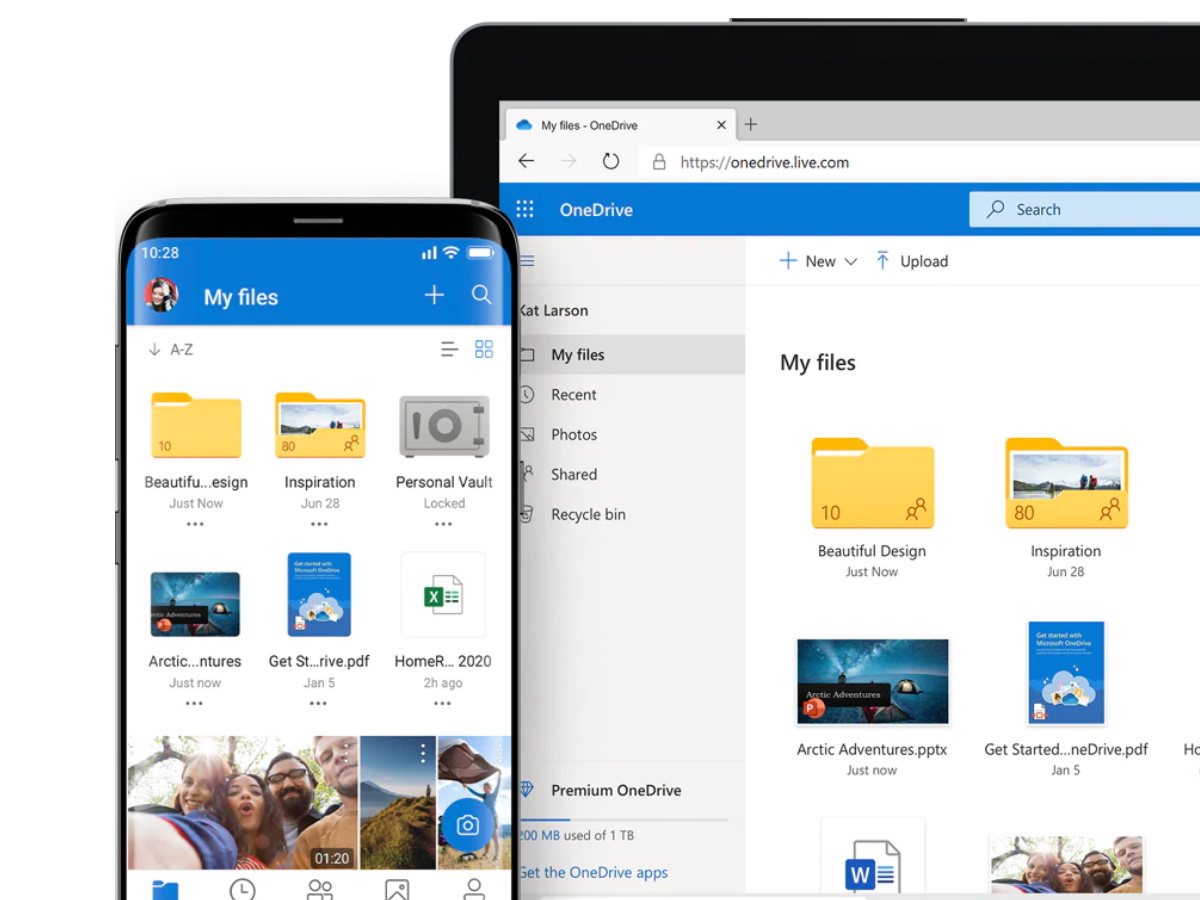This screenshot has width=1200, height=900.
Task: Tap the Recent clock tab on phone
Action: point(242,889)
